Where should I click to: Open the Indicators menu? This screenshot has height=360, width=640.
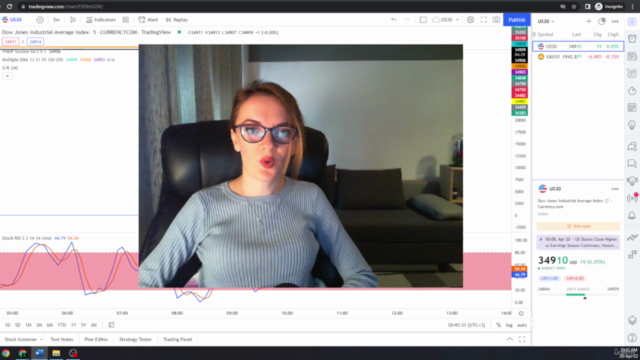pyautogui.click(x=100, y=20)
